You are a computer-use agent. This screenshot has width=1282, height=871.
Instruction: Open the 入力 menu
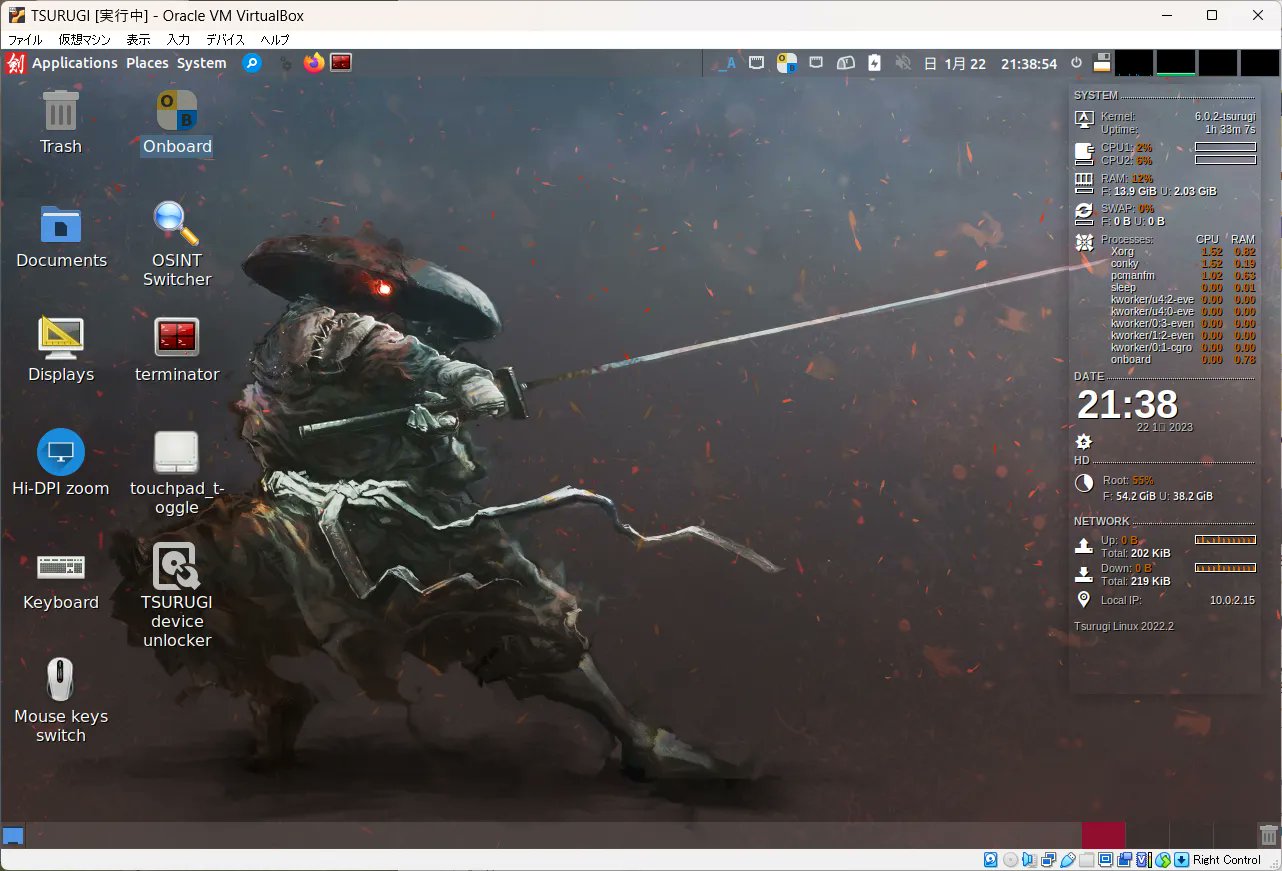click(178, 40)
